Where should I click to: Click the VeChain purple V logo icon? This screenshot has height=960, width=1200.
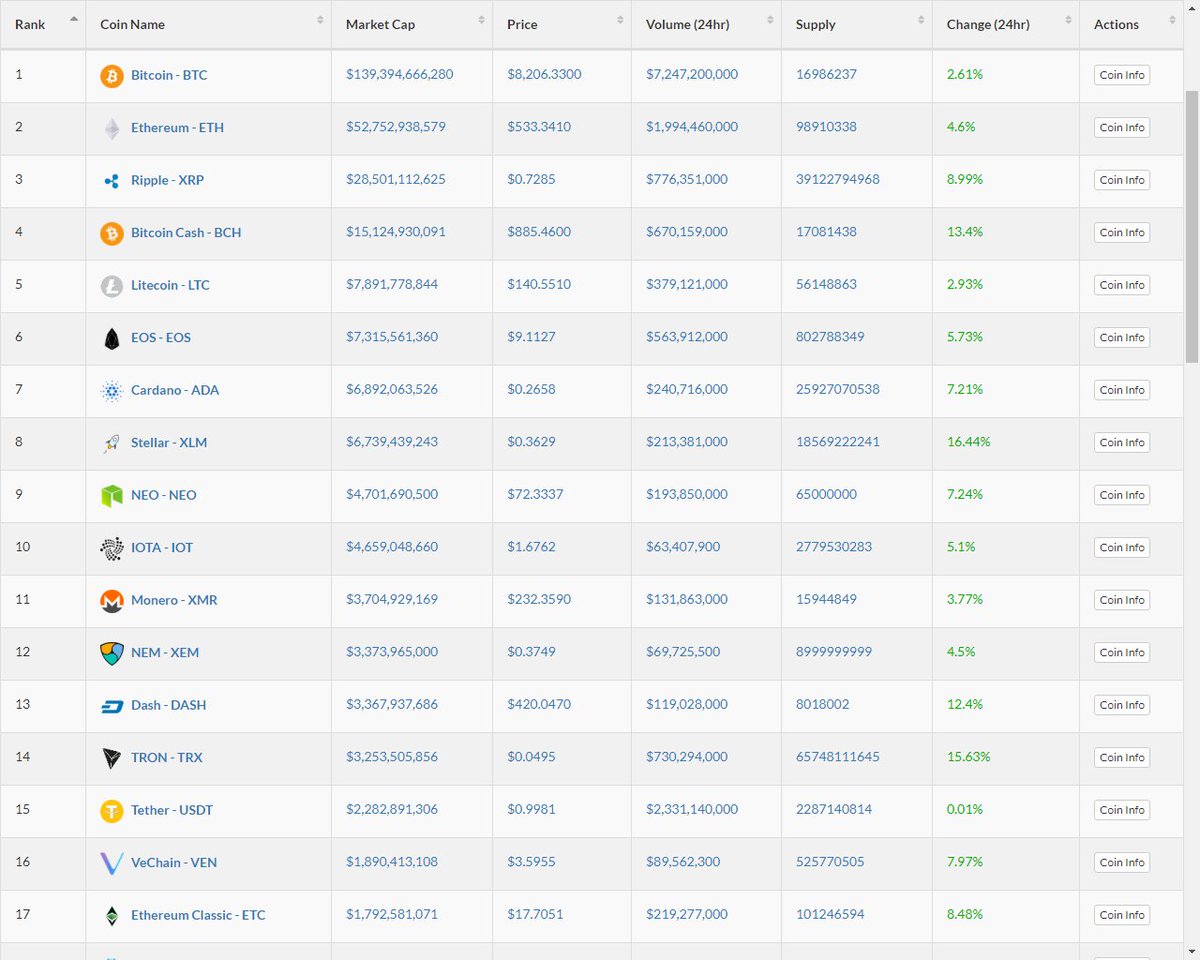coord(112,863)
